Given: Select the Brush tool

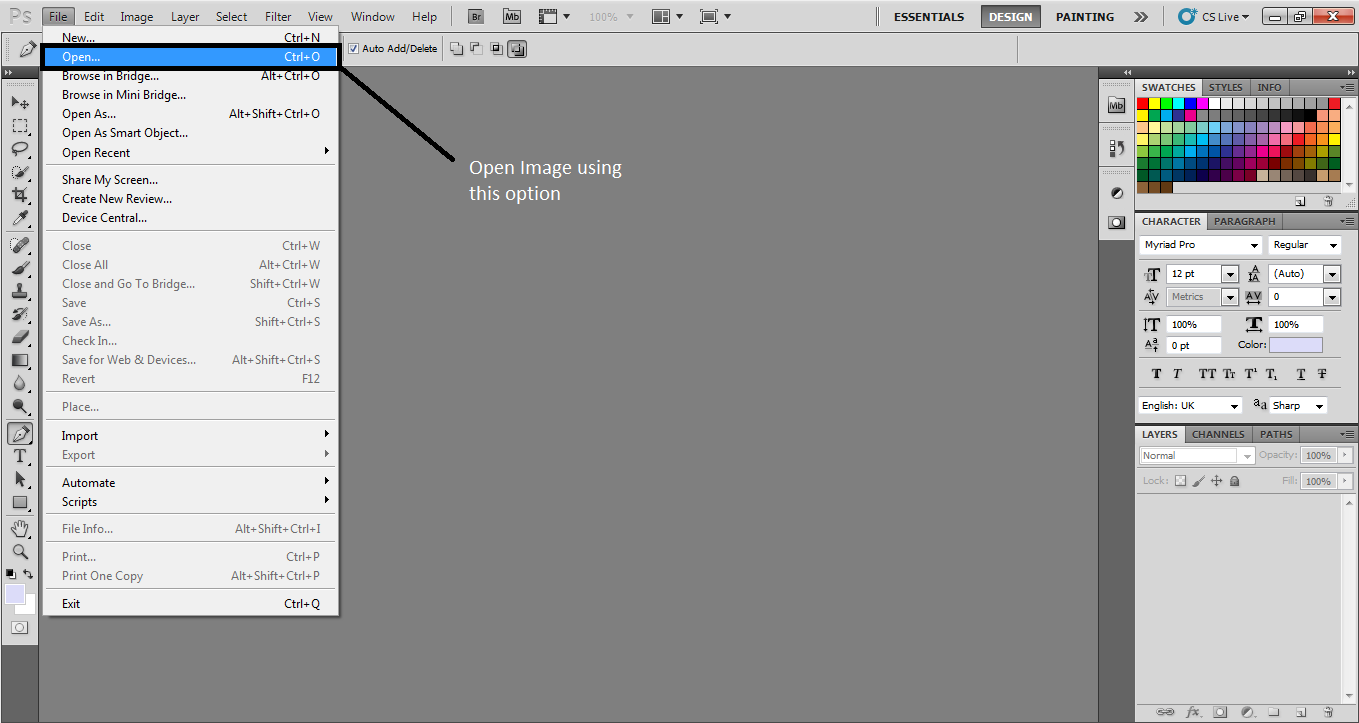Looking at the screenshot, I should coord(20,268).
